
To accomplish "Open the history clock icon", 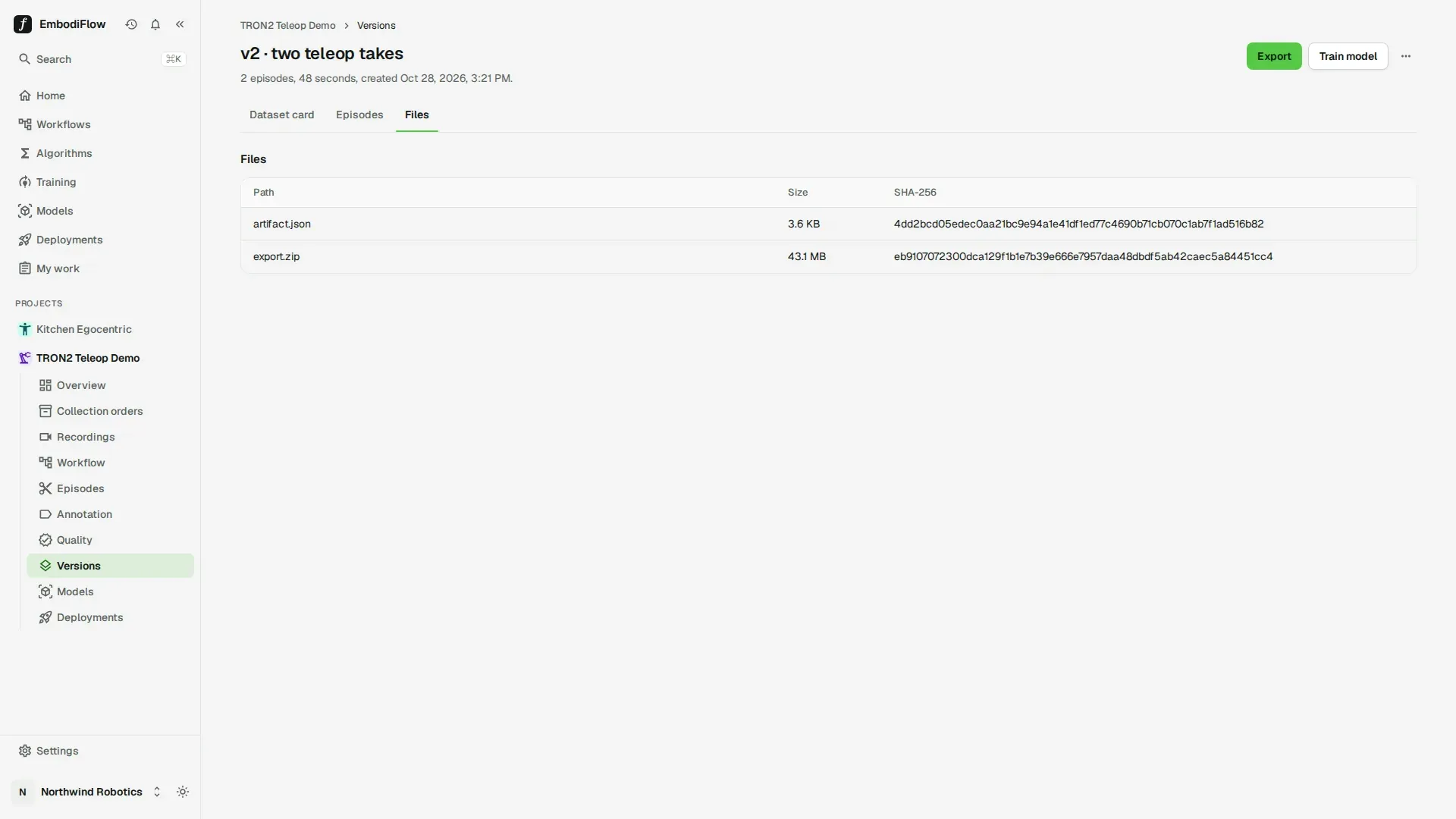I will point(131,24).
